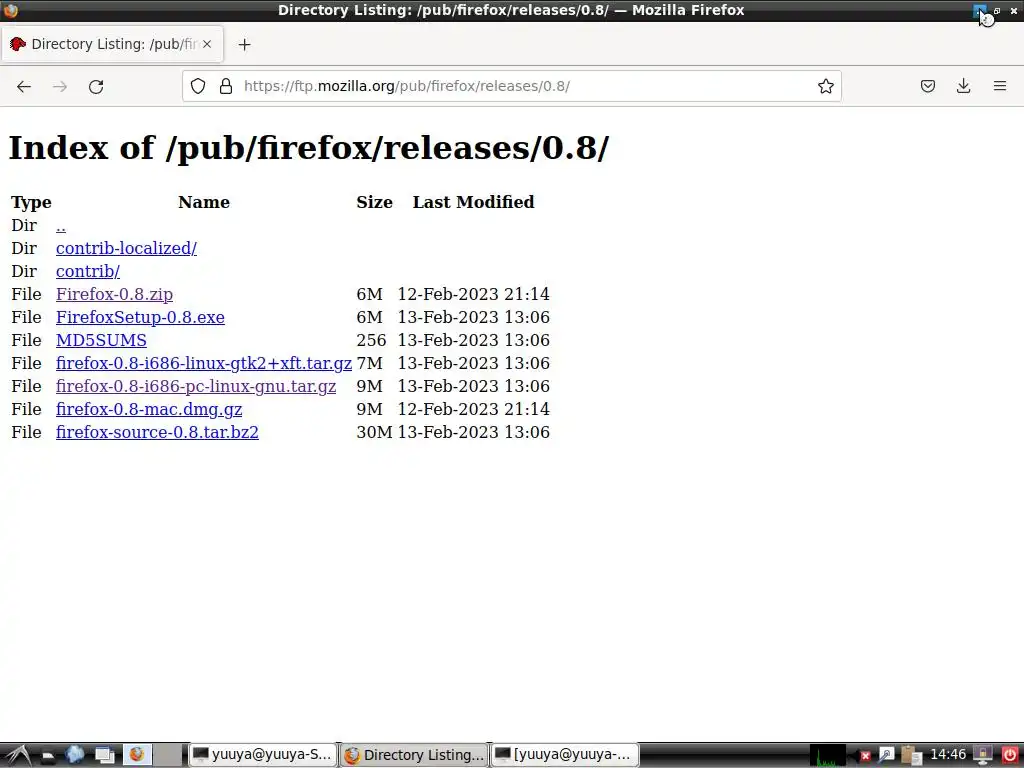Click the Firefox window menu icon in the title bar
This screenshot has height=768, width=1024.
point(10,10)
